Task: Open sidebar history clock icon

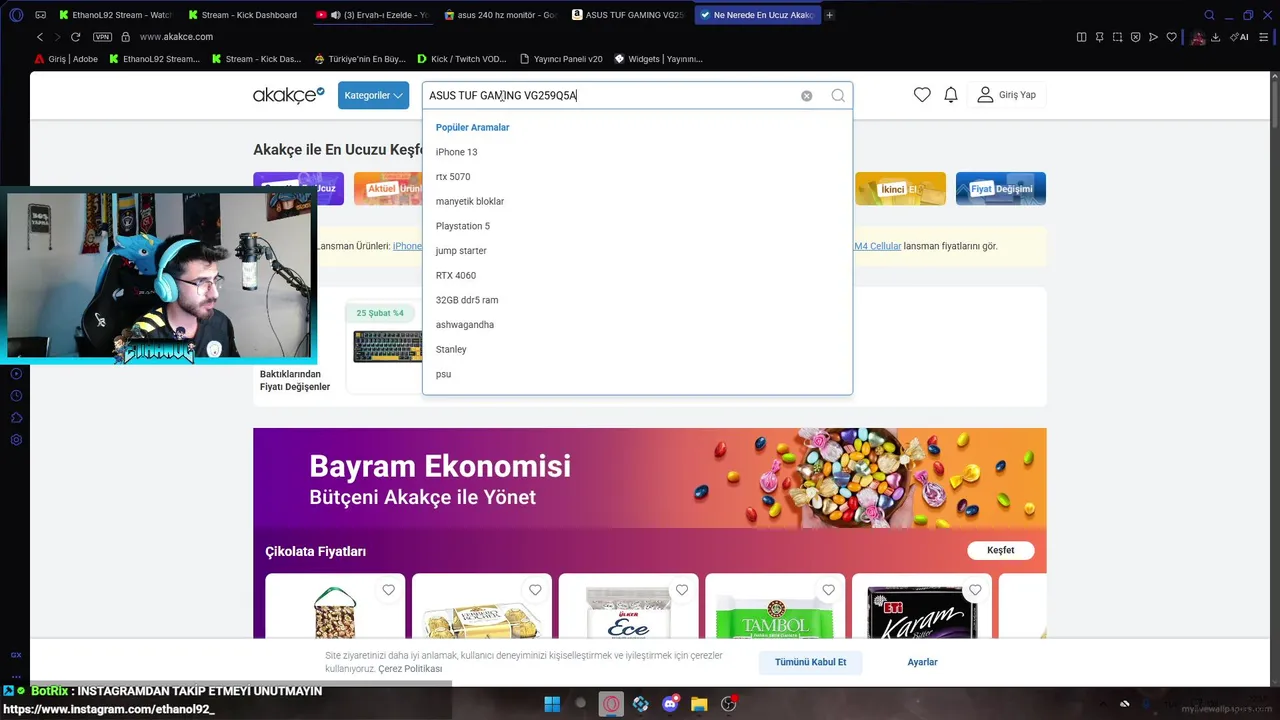Action: point(16,396)
